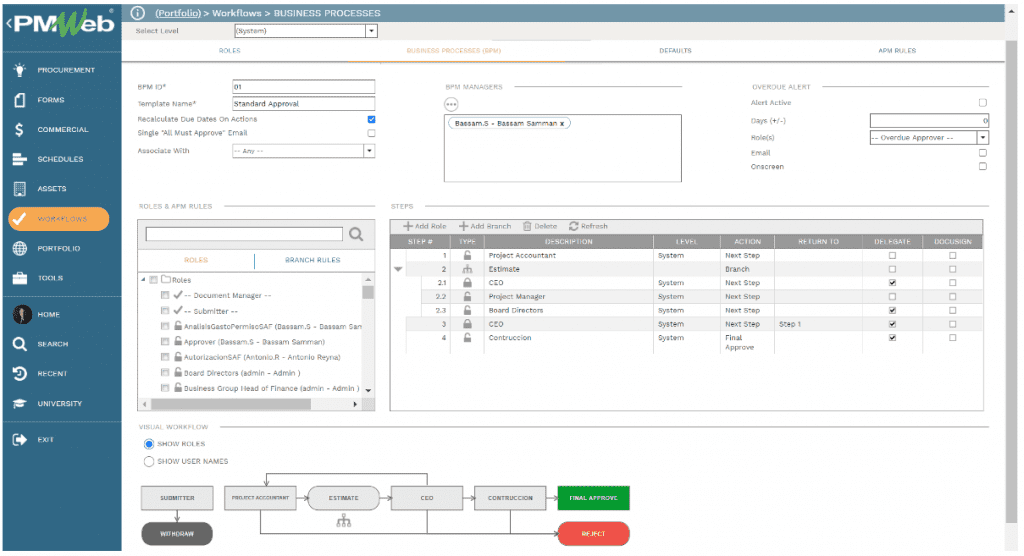Screen dimensions: 1024x556
Task: Enable the overdue Email checkbox
Action: click(x=983, y=153)
